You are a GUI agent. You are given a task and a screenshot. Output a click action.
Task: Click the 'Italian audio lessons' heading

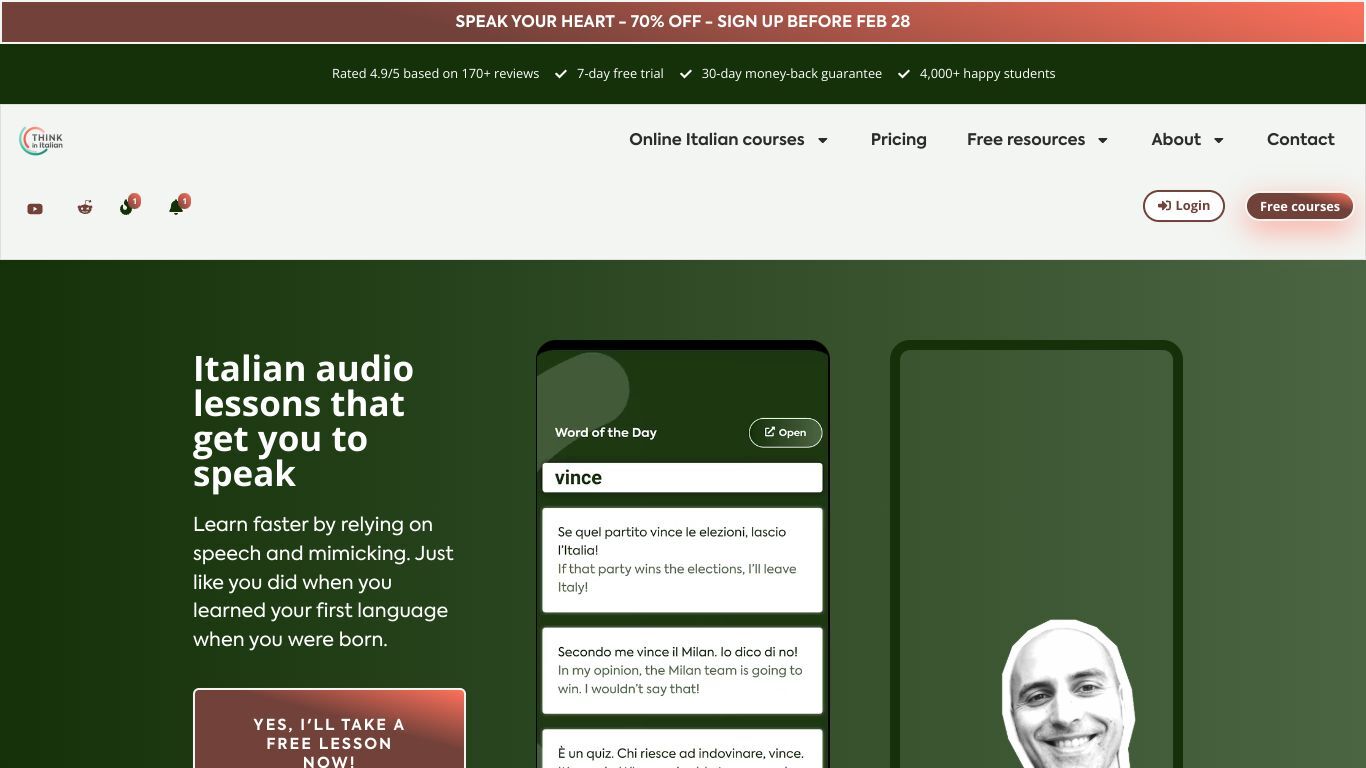(303, 421)
